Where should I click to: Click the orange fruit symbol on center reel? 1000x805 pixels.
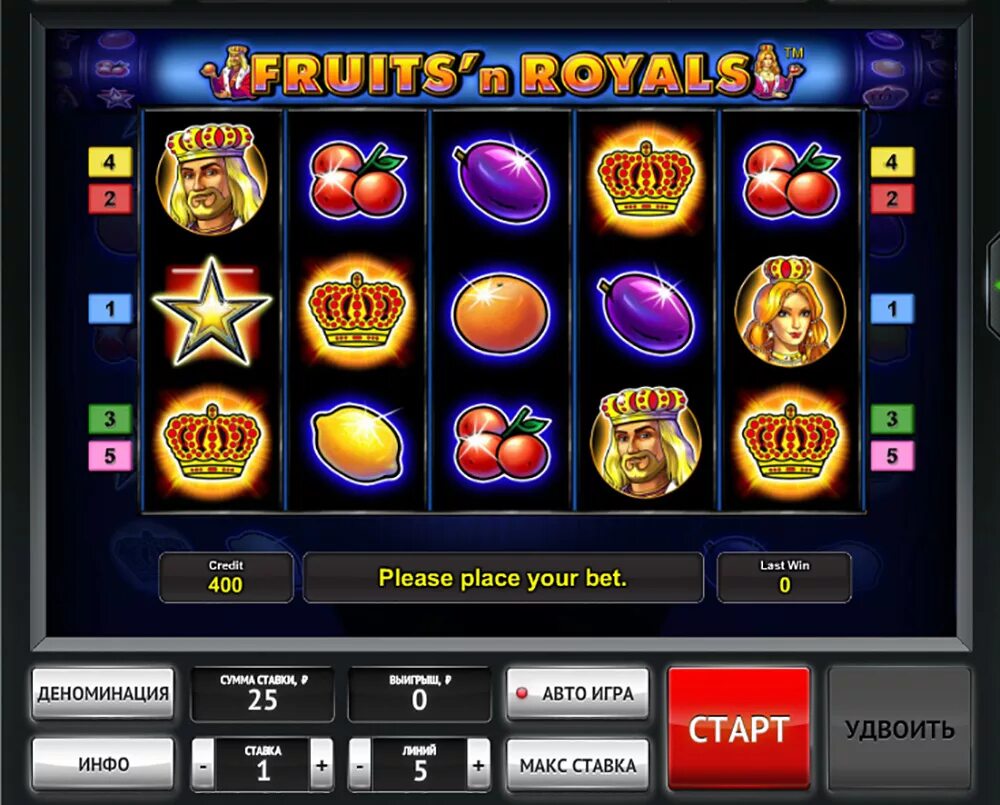tap(501, 313)
